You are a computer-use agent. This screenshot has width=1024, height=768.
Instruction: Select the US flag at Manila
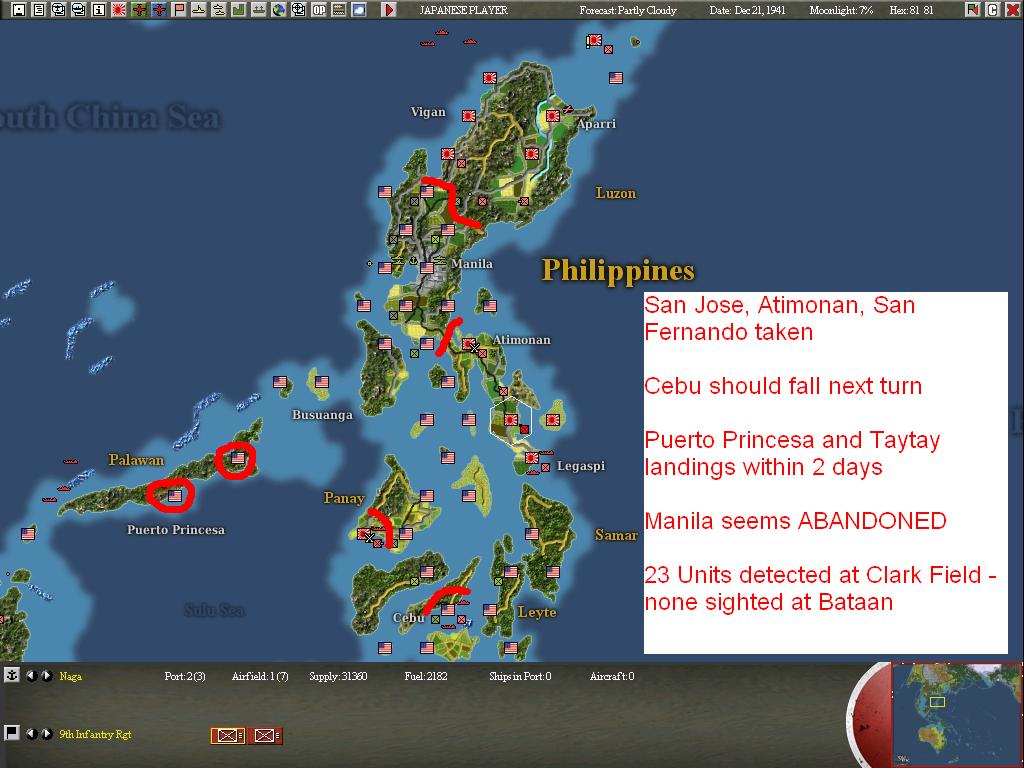pos(426,267)
